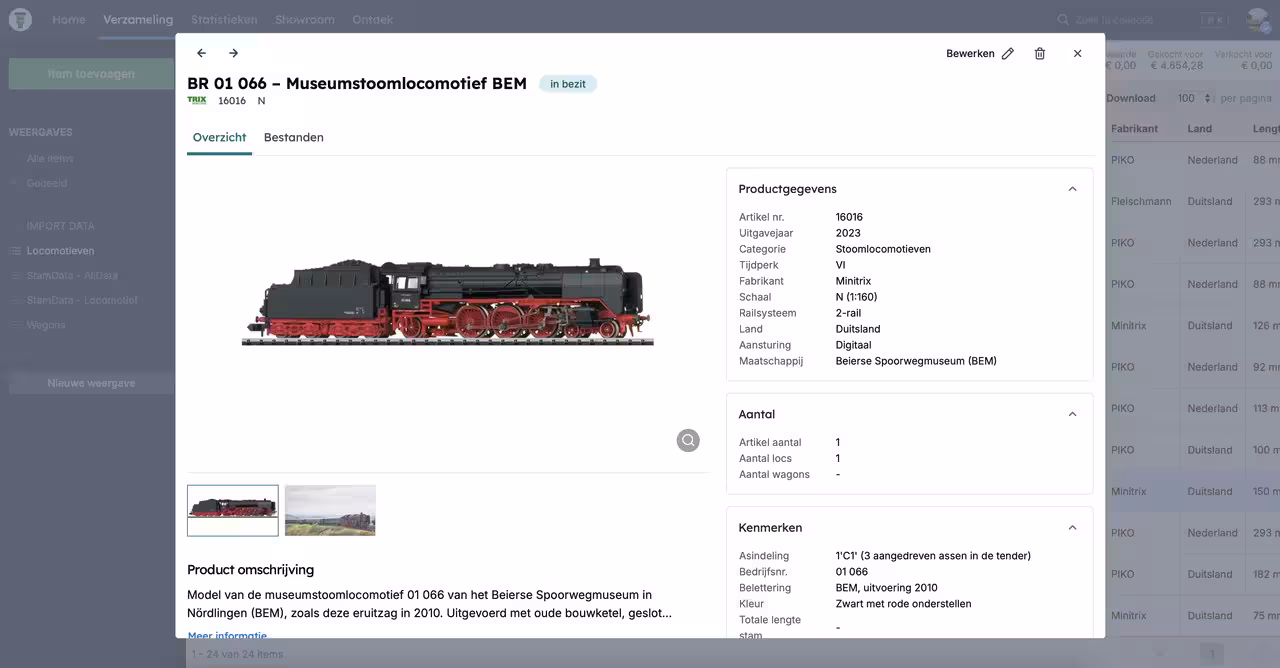Select the locomotive side-view thumbnail
1280x668 pixels.
233,511
